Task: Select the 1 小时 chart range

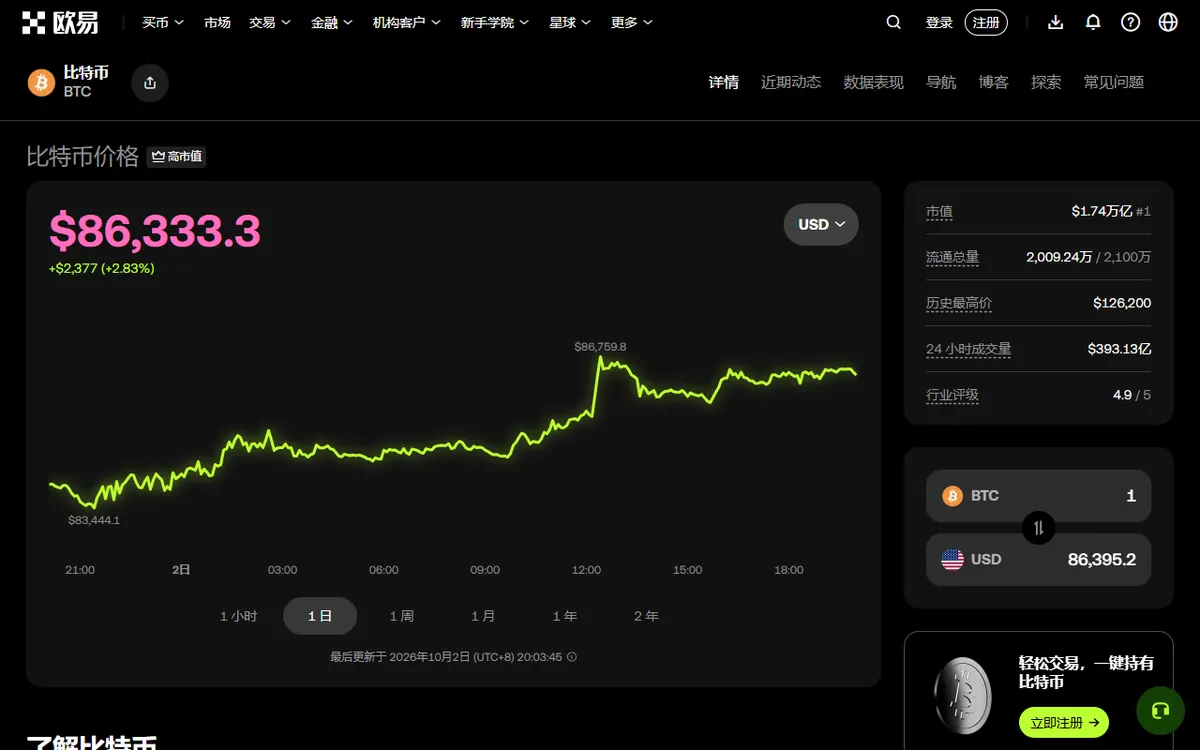Action: 239,616
